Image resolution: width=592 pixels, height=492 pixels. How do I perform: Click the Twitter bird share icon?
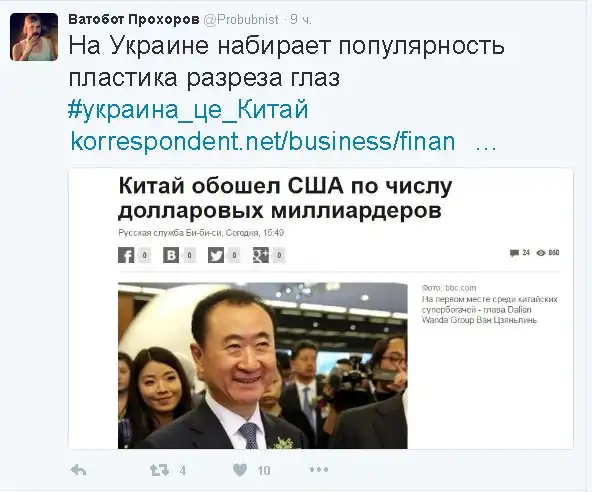tap(216, 255)
